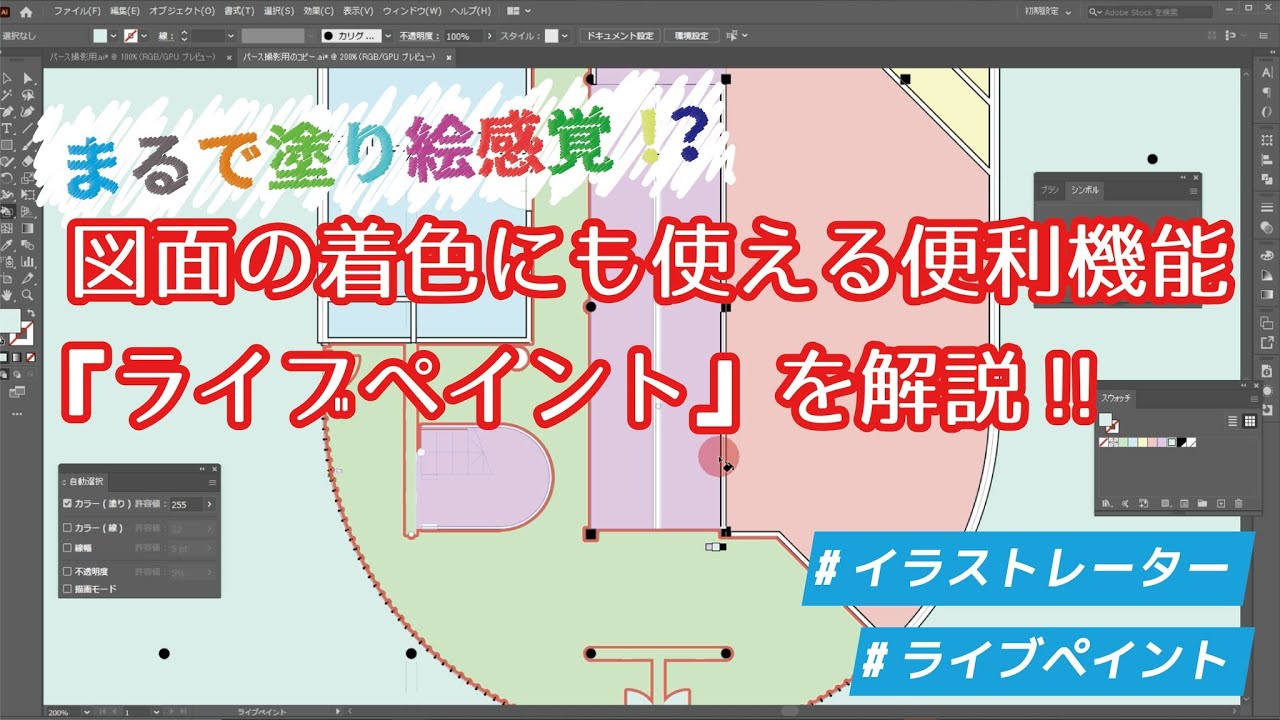Enable カラー(線) checkbox
Viewport: 1280px width, 720px height.
[x=67, y=528]
